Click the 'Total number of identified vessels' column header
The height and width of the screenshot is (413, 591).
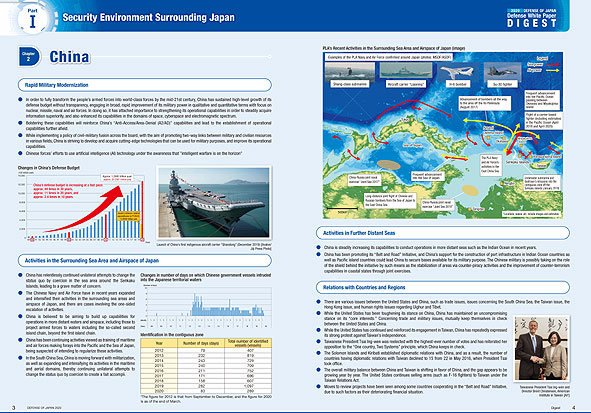(x=248, y=343)
